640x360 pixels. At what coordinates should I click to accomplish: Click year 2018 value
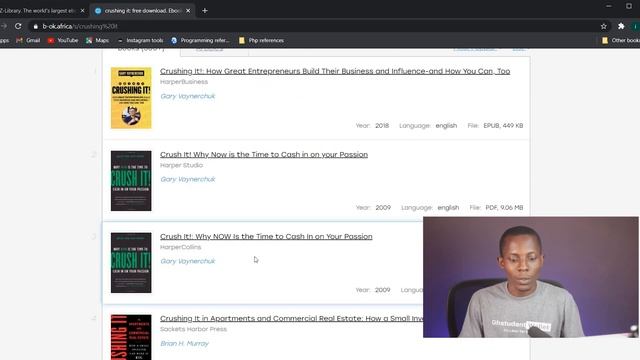(382, 126)
